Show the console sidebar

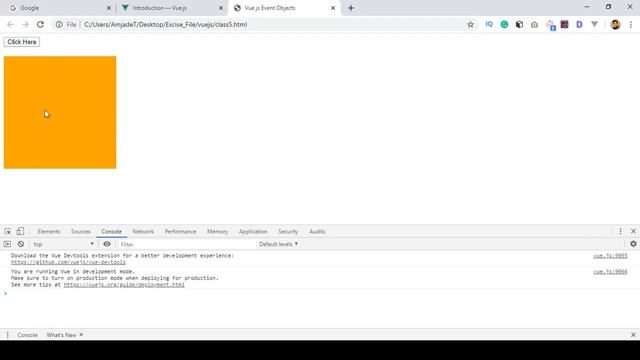click(7, 244)
